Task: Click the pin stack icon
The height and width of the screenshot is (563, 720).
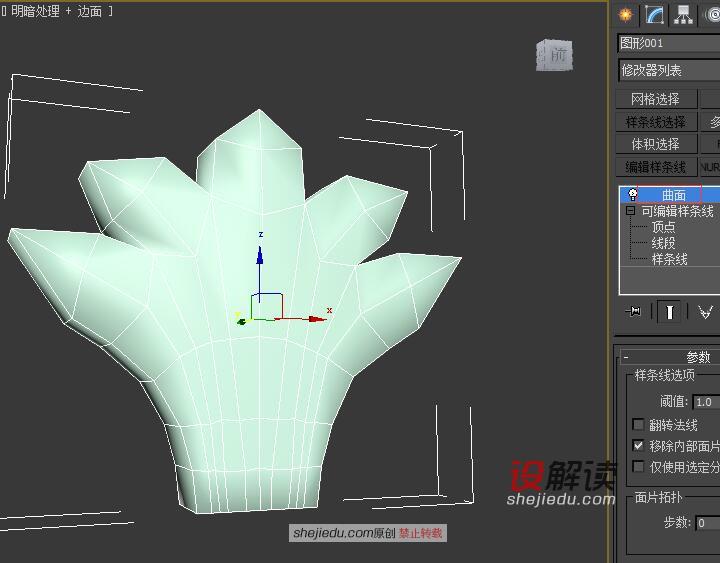Action: pos(633,312)
